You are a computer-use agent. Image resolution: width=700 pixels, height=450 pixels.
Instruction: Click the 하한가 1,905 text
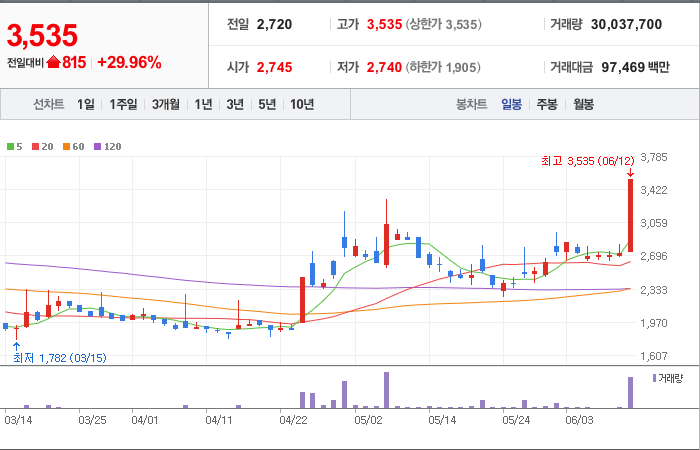(x=443, y=67)
